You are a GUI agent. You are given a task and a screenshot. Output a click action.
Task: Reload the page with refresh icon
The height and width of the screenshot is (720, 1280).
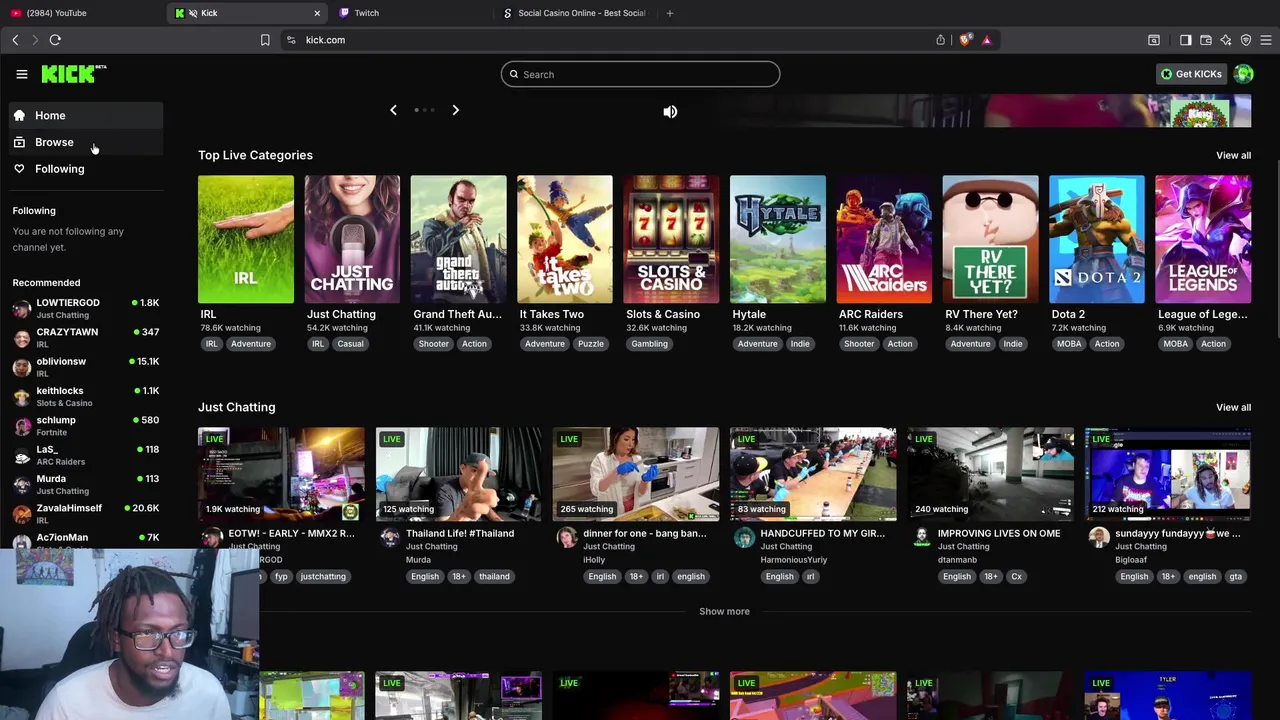point(55,40)
